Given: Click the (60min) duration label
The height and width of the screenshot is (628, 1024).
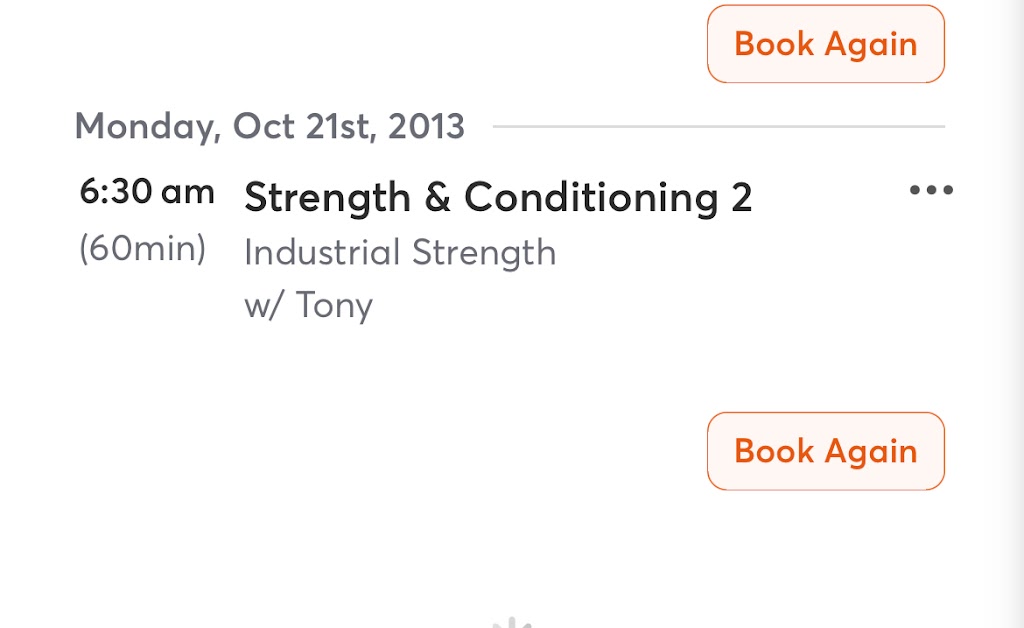Looking at the screenshot, I should pyautogui.click(x=142, y=249).
